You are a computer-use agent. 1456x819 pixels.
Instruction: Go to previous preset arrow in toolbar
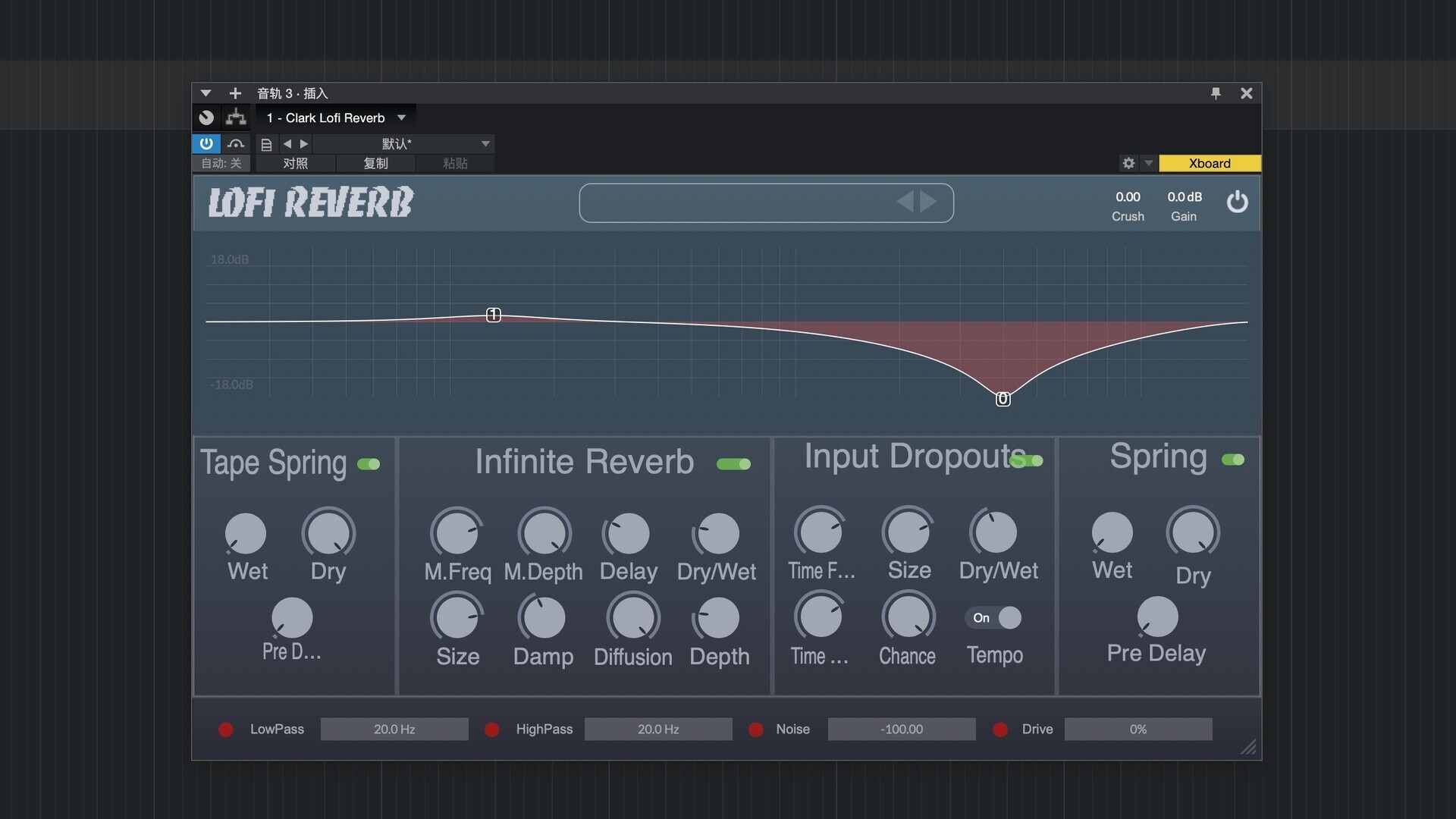tap(287, 143)
